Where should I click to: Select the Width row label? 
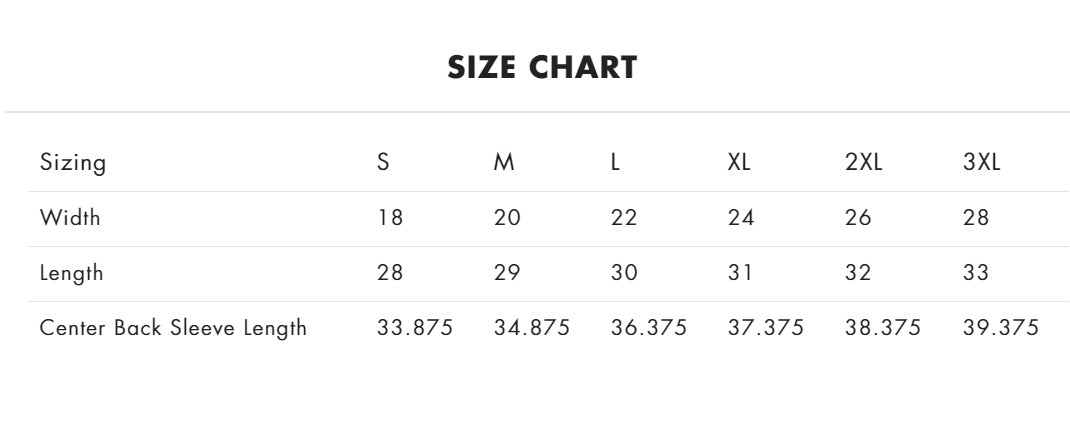[x=70, y=218]
